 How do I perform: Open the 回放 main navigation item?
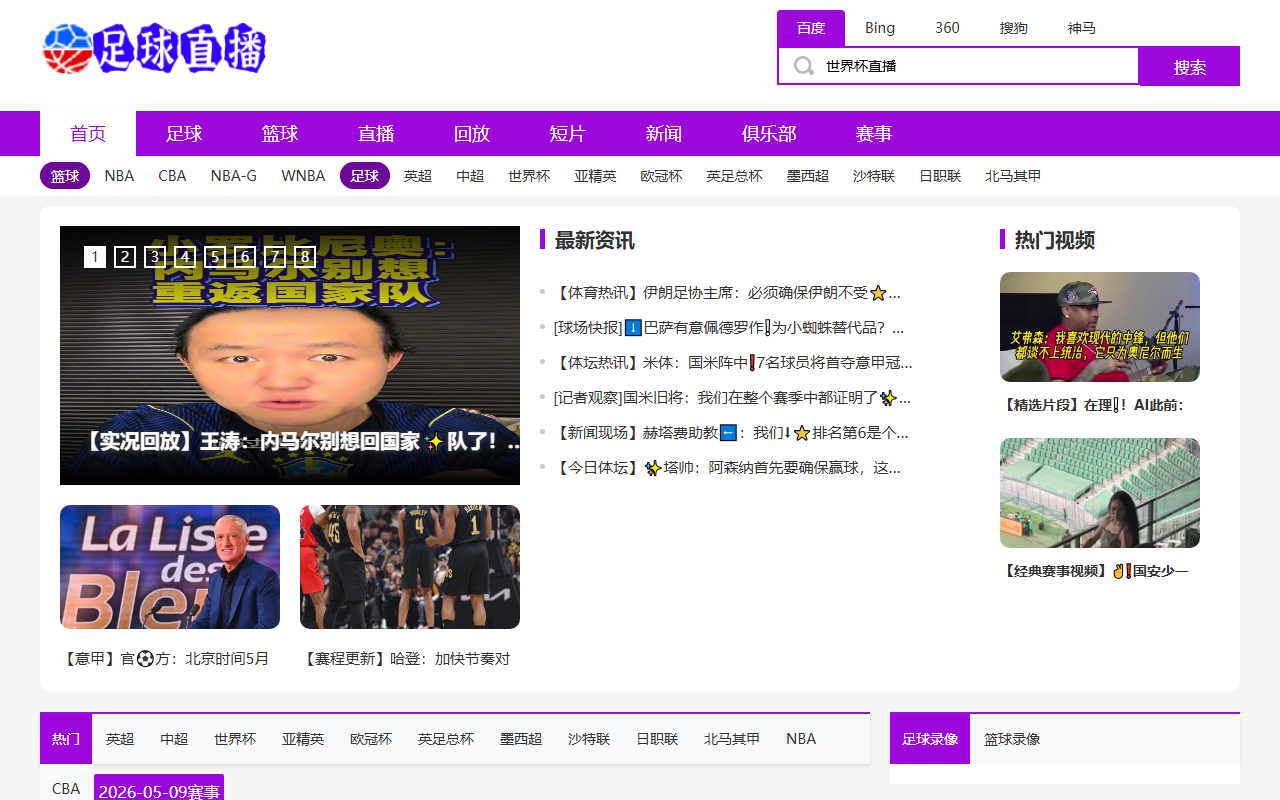point(472,134)
